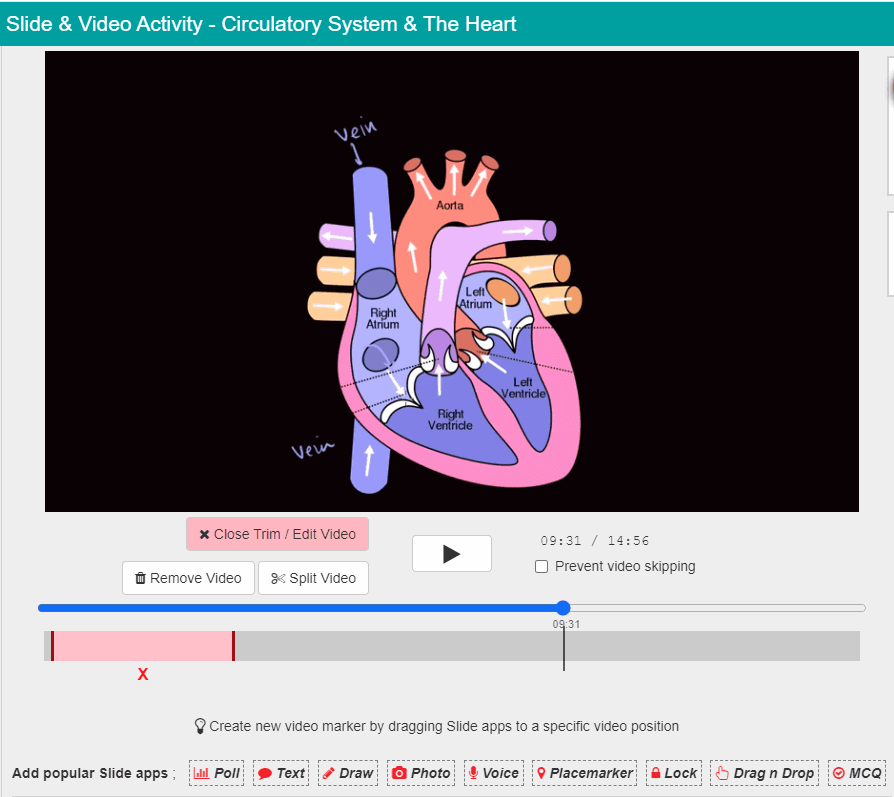Delete trimmed segment with the red X
The height and width of the screenshot is (797, 894).
tap(143, 674)
